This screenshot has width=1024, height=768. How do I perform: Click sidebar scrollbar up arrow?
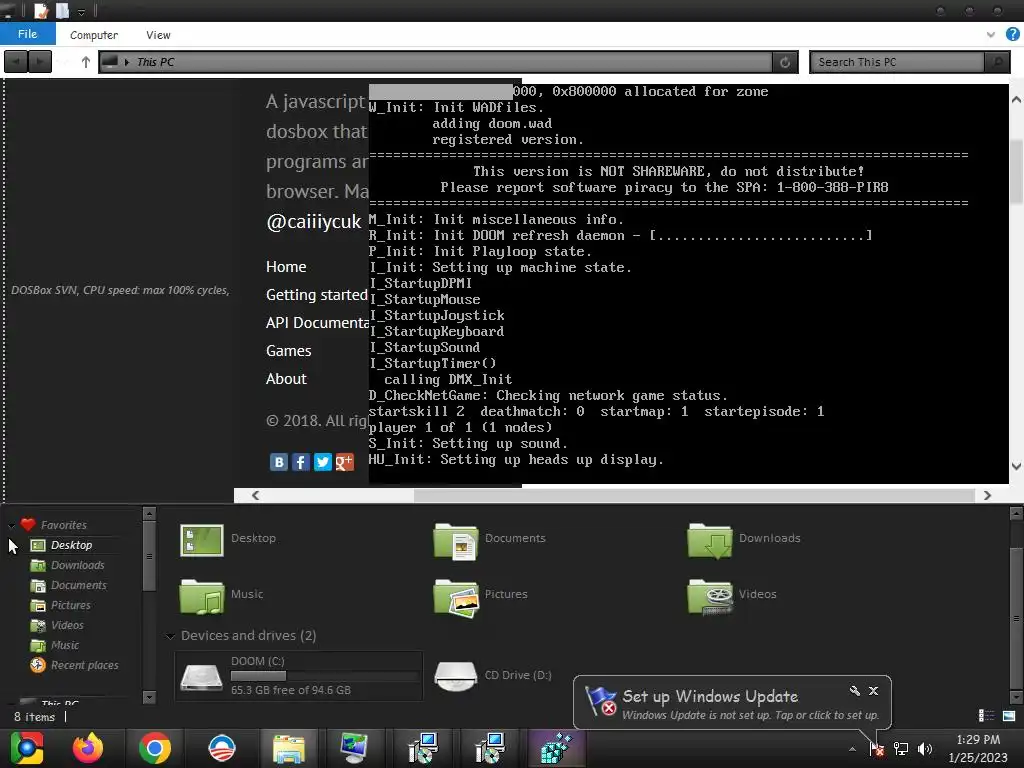[149, 514]
